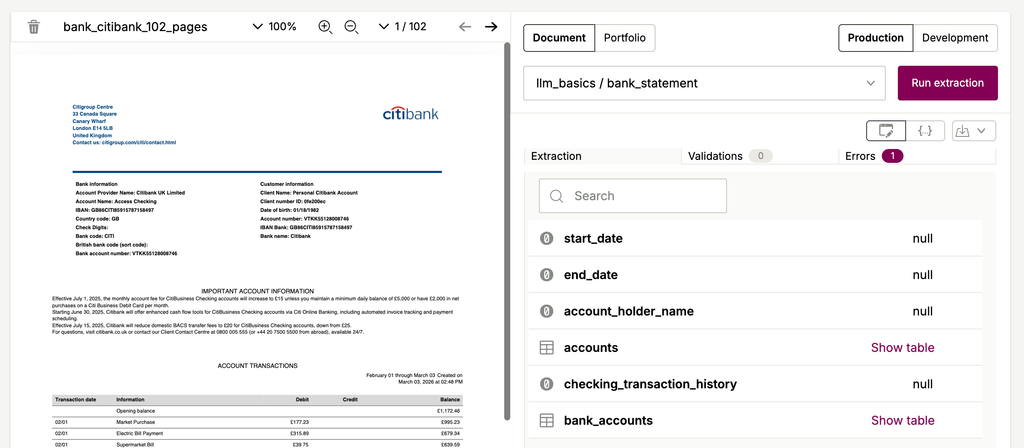Select the Portfolio mode toggle
The height and width of the screenshot is (448, 1024).
(624, 38)
